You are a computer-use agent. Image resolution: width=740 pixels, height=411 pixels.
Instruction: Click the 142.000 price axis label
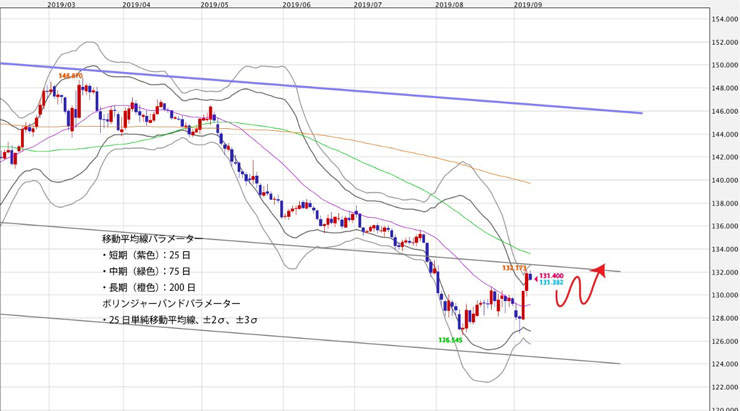(x=724, y=157)
